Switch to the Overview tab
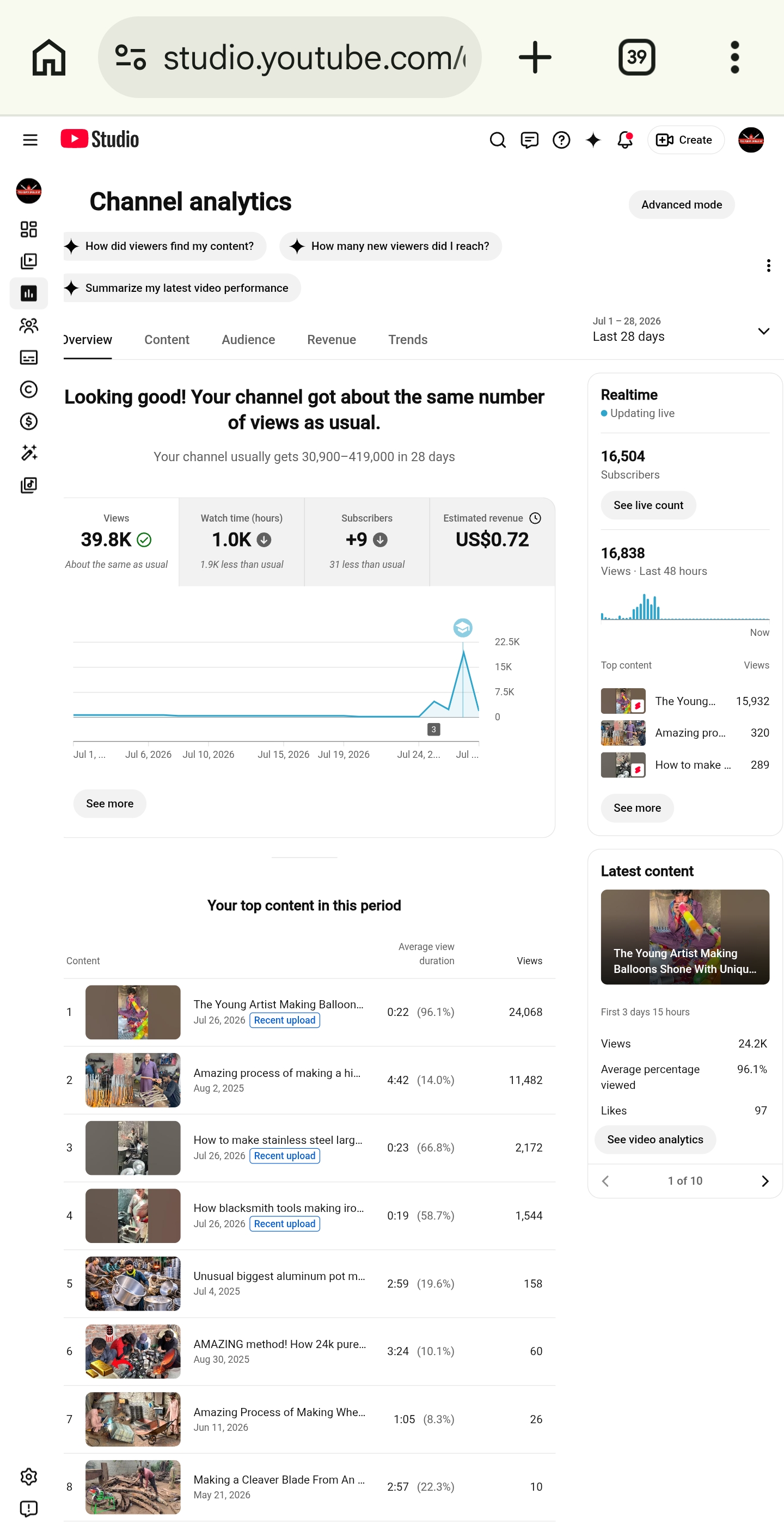 (87, 340)
